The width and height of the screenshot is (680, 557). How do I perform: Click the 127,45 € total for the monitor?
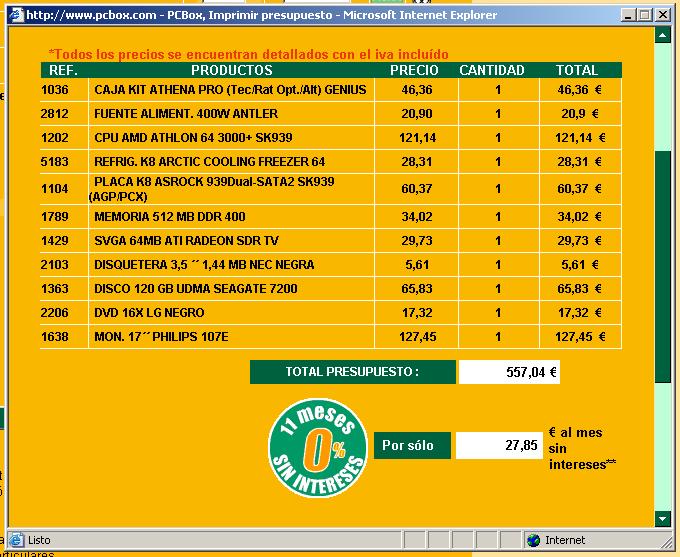click(580, 337)
